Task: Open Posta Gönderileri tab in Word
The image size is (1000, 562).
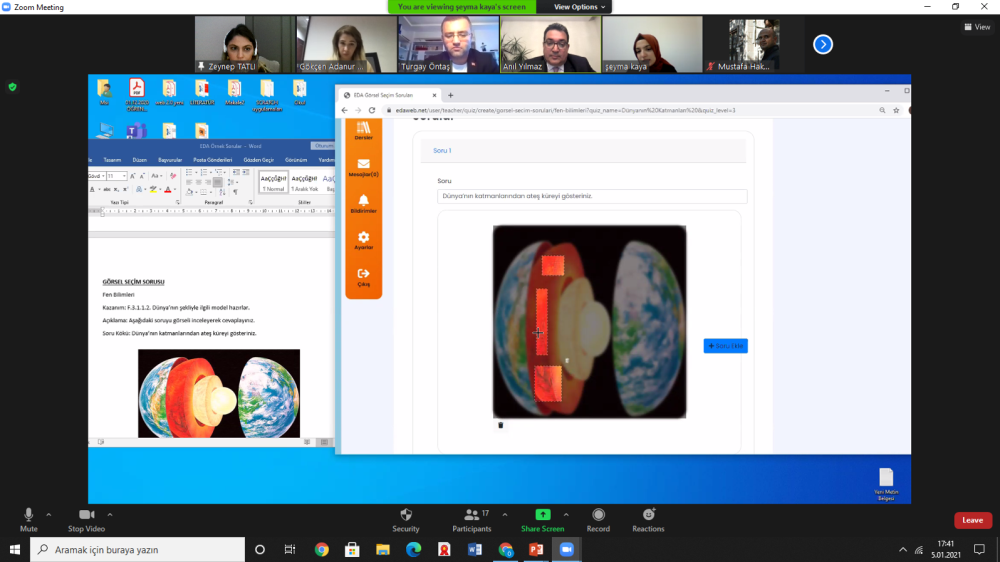Action: (213, 160)
